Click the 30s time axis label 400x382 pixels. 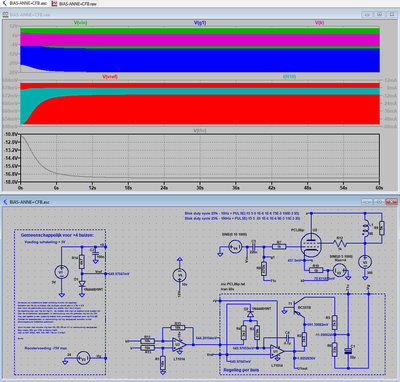(x=200, y=188)
